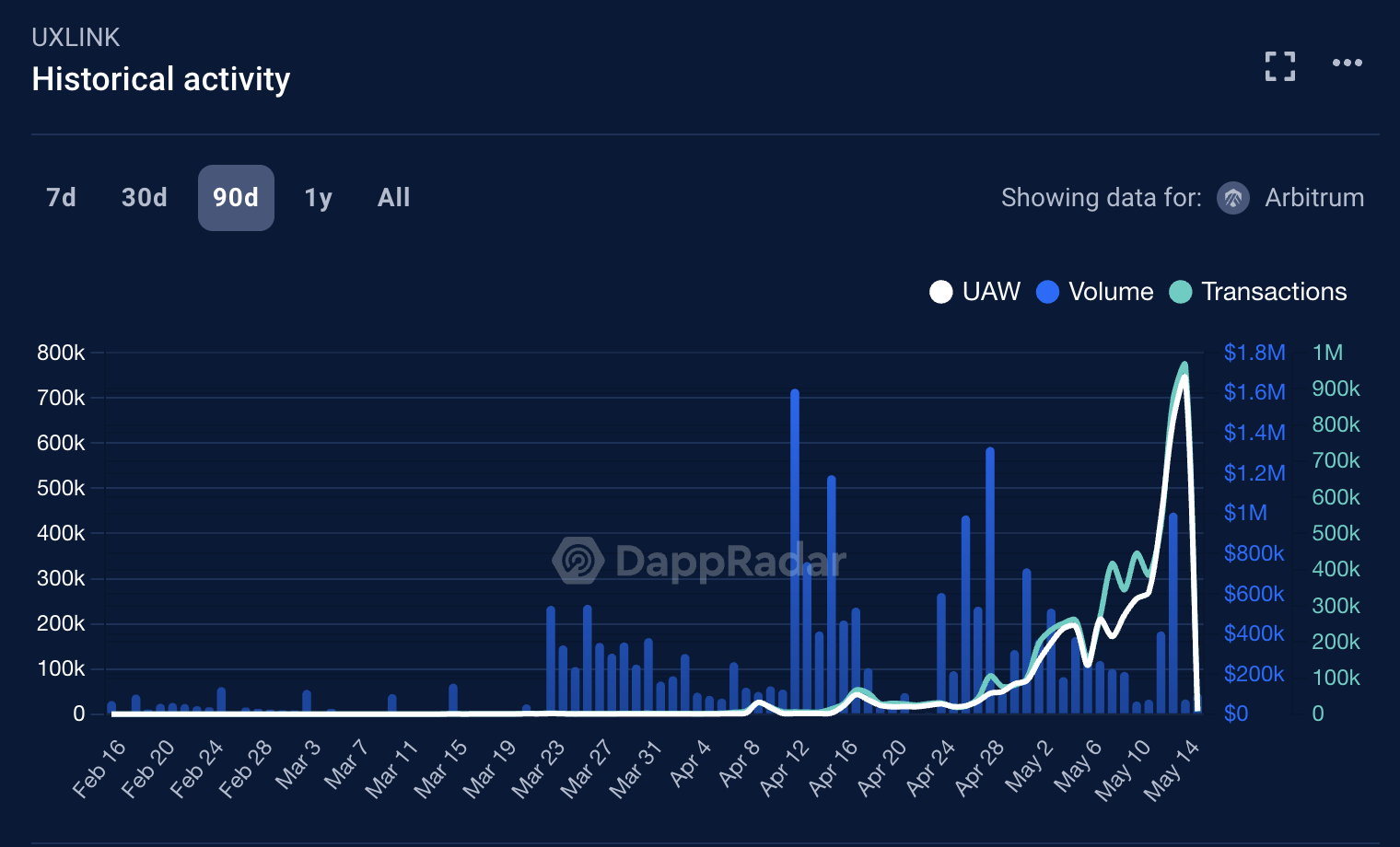Select the 7d time range
This screenshot has width=1400, height=847.
tap(61, 198)
